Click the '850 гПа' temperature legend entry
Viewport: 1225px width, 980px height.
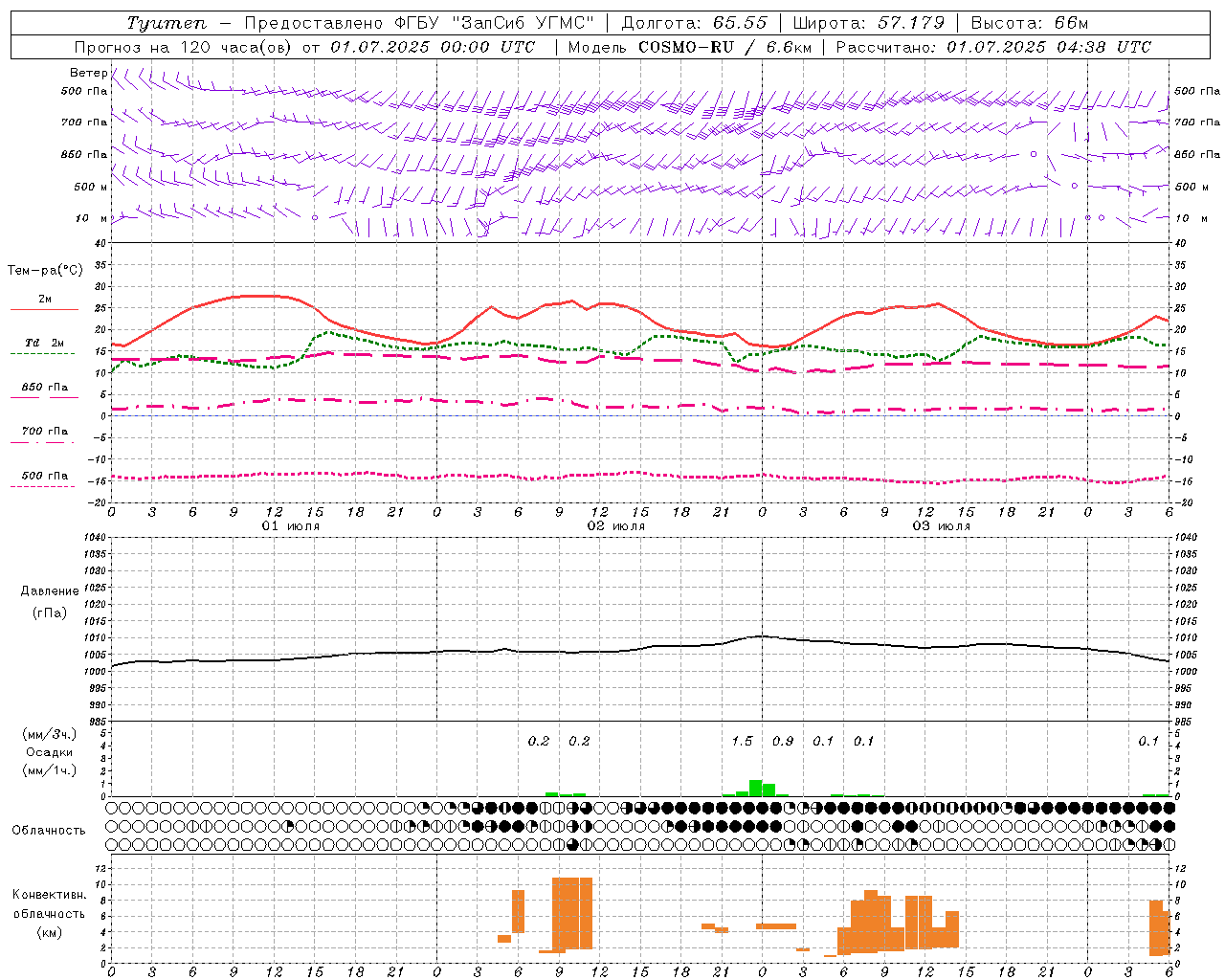point(44,389)
